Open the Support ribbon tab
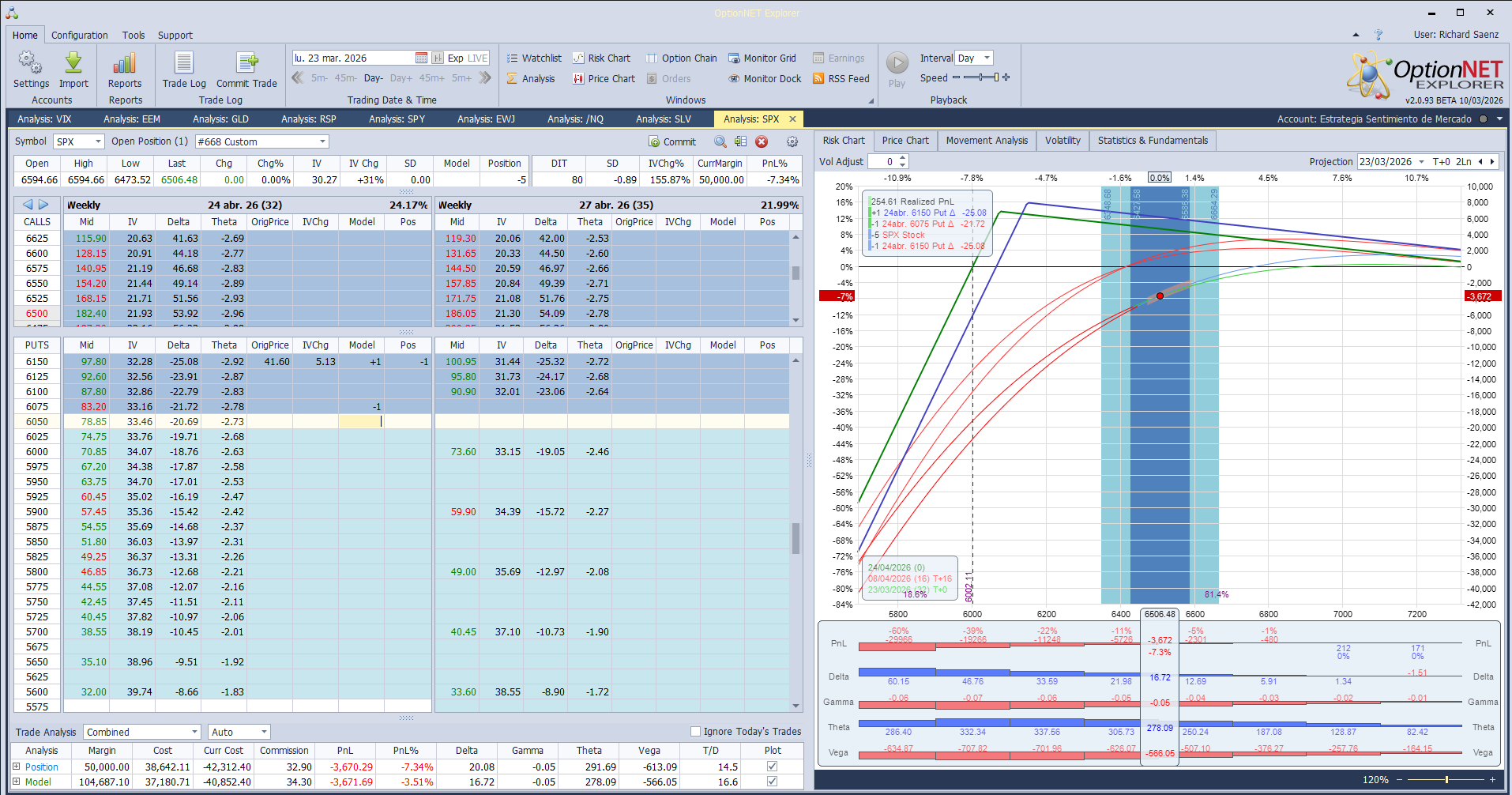The height and width of the screenshot is (795, 1512). coord(175,35)
